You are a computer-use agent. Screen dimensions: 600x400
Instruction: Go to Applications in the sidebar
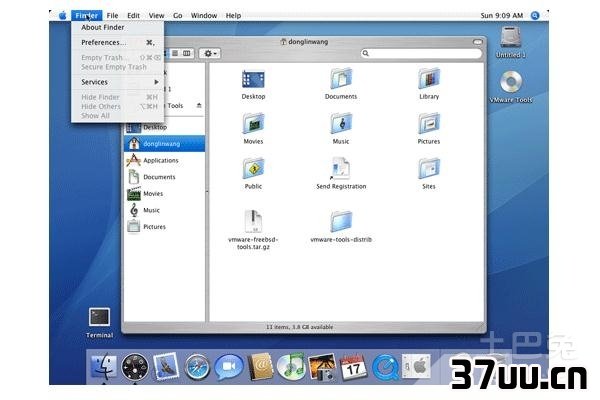coord(165,160)
